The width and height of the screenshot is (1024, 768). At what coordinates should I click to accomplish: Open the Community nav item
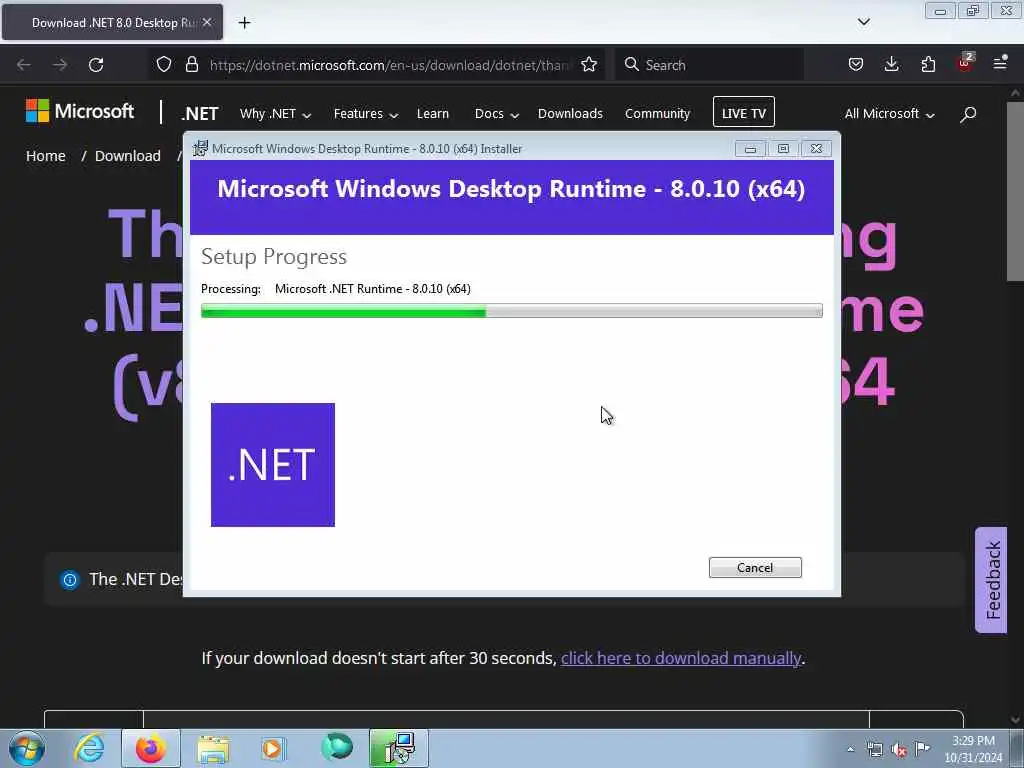(657, 114)
